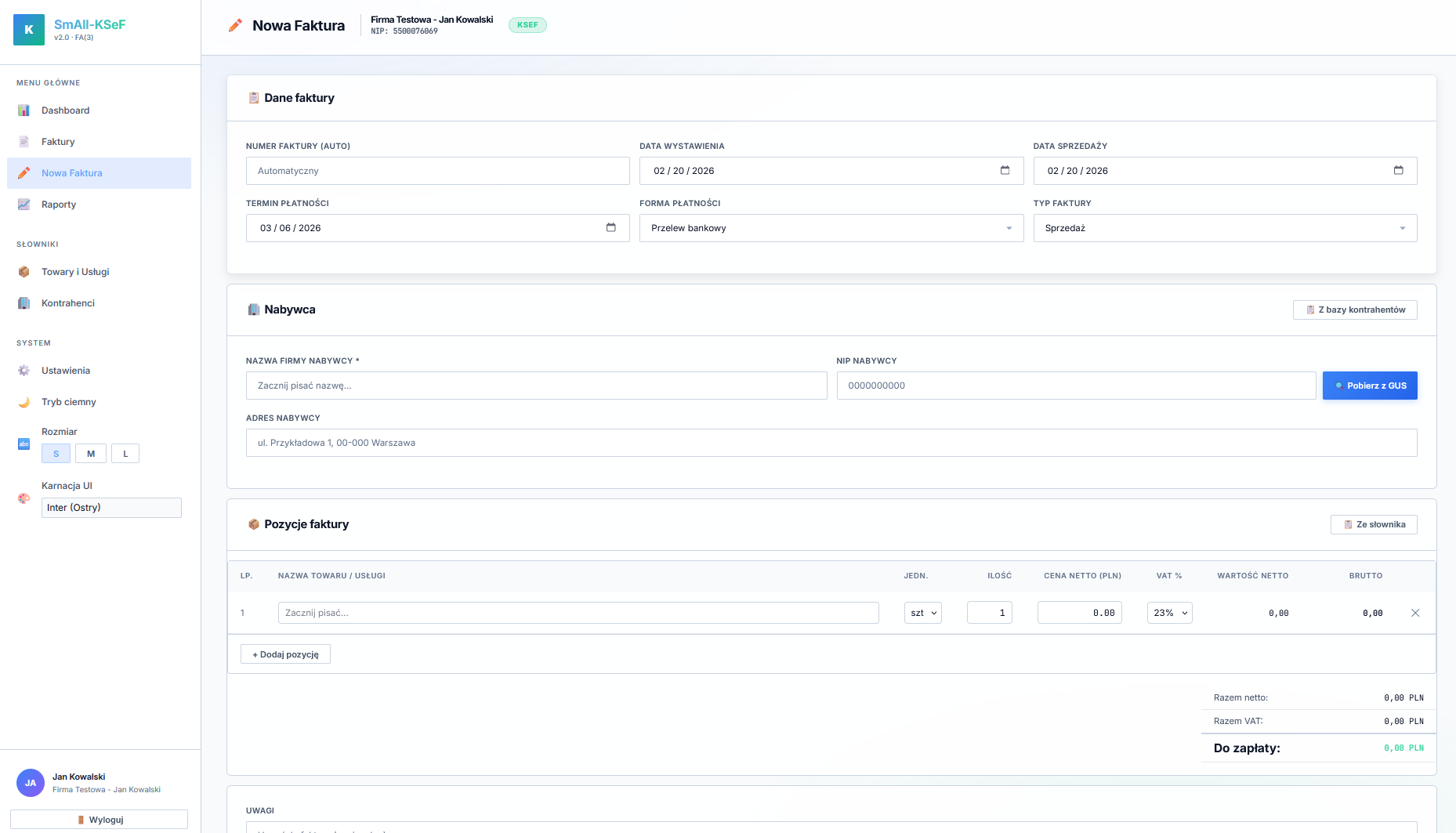The width and height of the screenshot is (1456, 833).
Task: Add a new line with Dodaj pozycję
Action: point(285,654)
